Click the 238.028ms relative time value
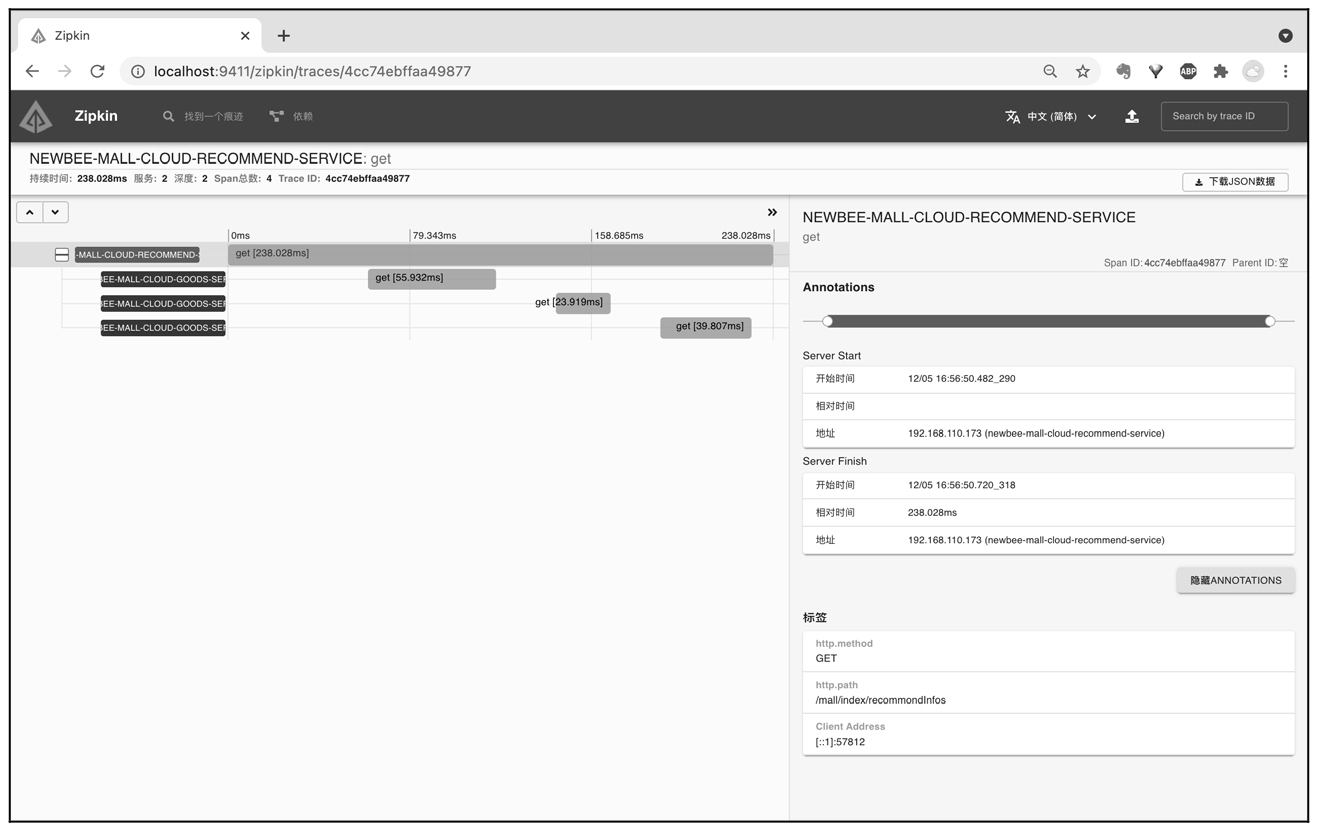Screen dimensions: 1318x831 pos(932,512)
